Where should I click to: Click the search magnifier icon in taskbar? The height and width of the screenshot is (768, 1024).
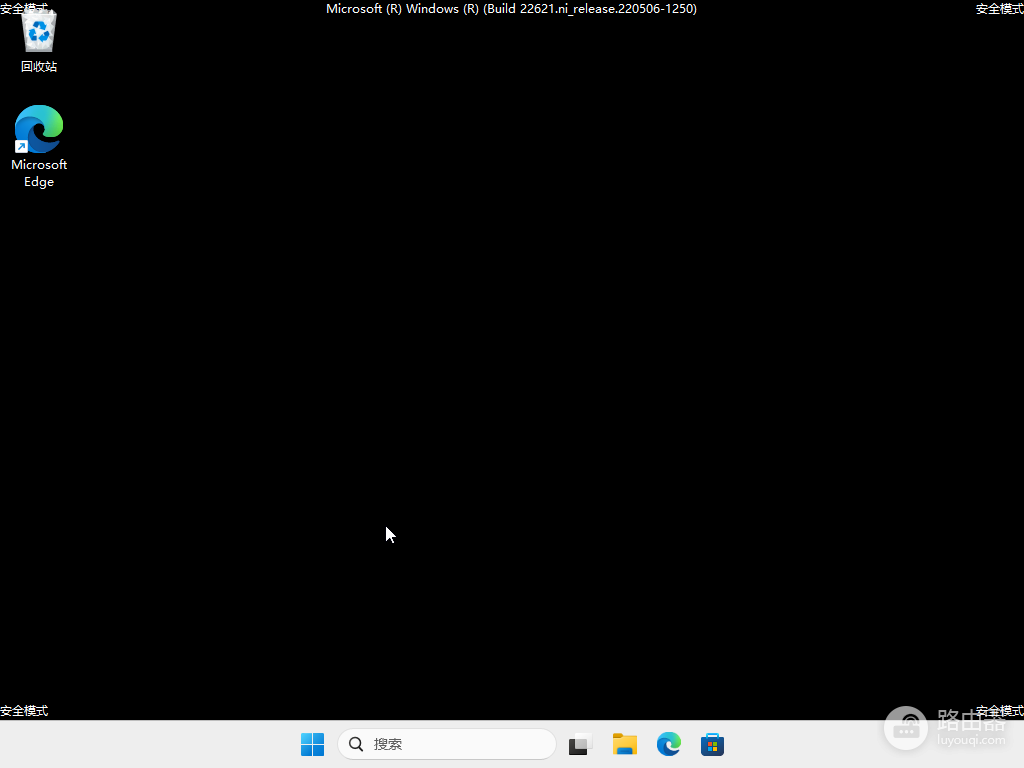click(x=356, y=744)
